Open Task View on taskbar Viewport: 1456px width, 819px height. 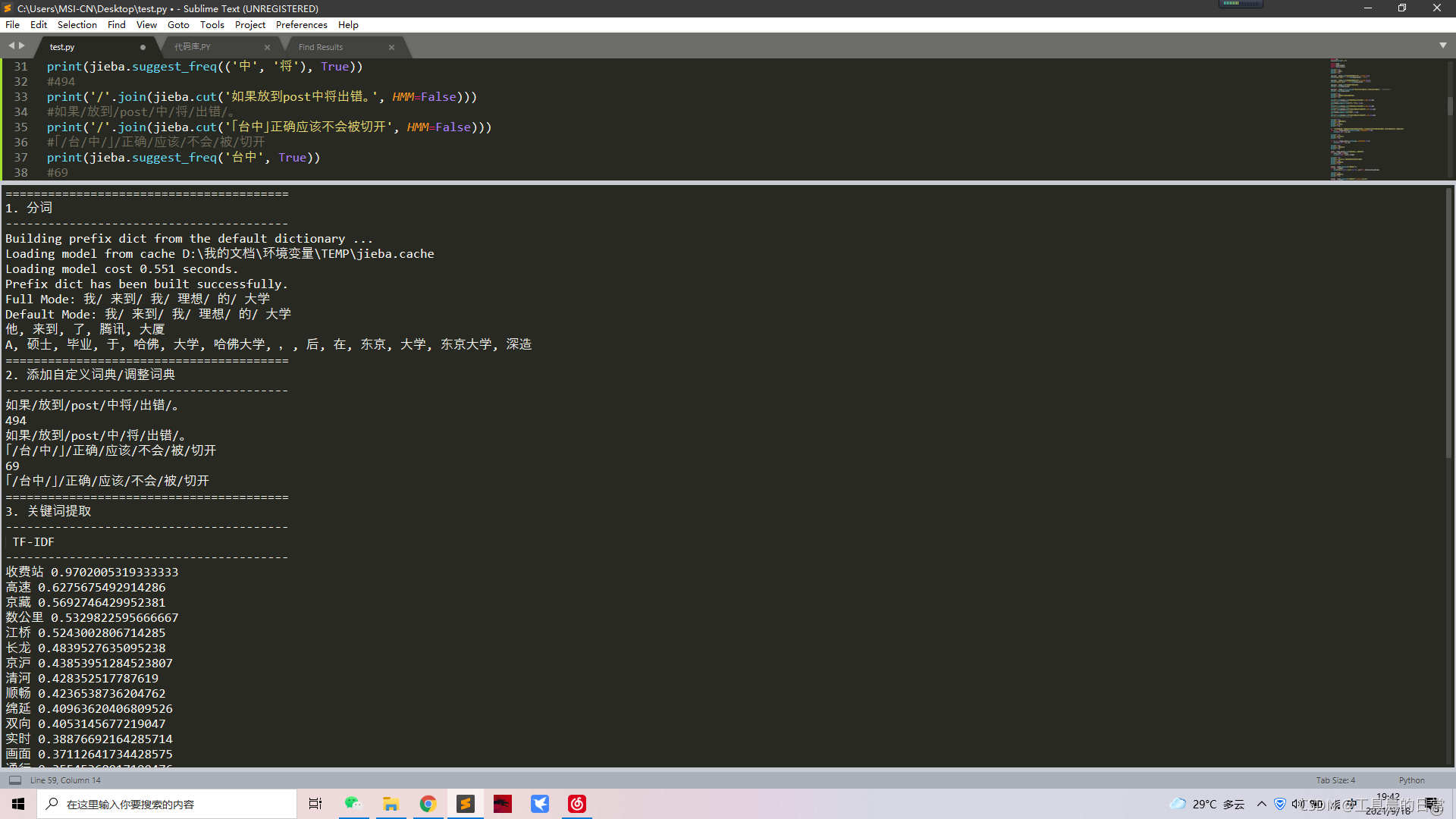click(315, 804)
